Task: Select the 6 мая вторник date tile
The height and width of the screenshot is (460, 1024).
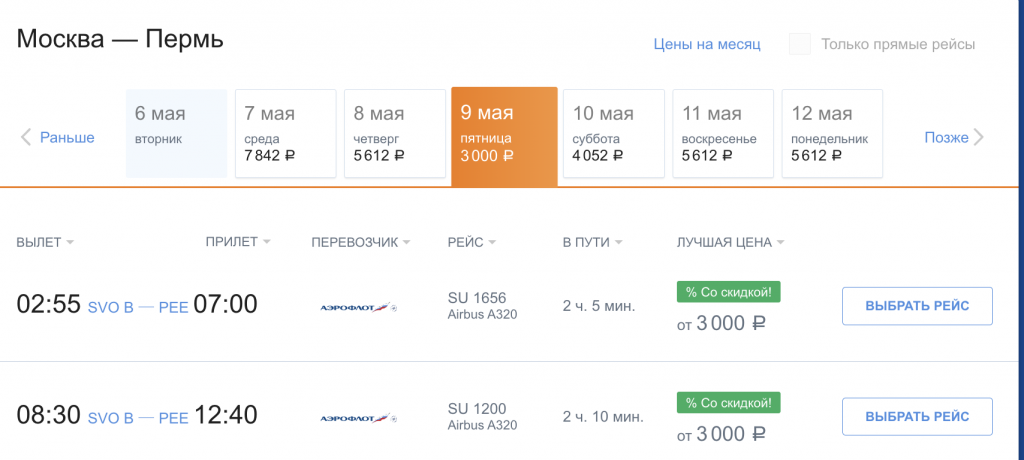Action: tap(176, 133)
